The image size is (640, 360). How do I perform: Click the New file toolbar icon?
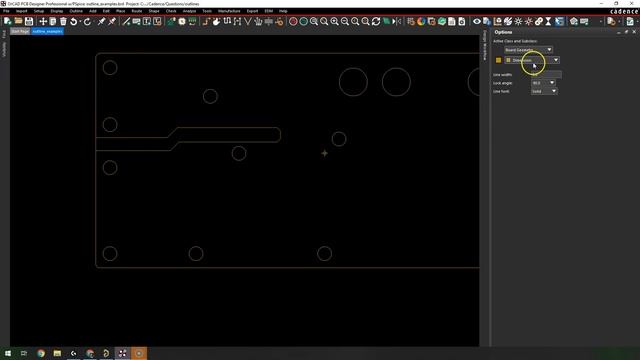(7, 21)
